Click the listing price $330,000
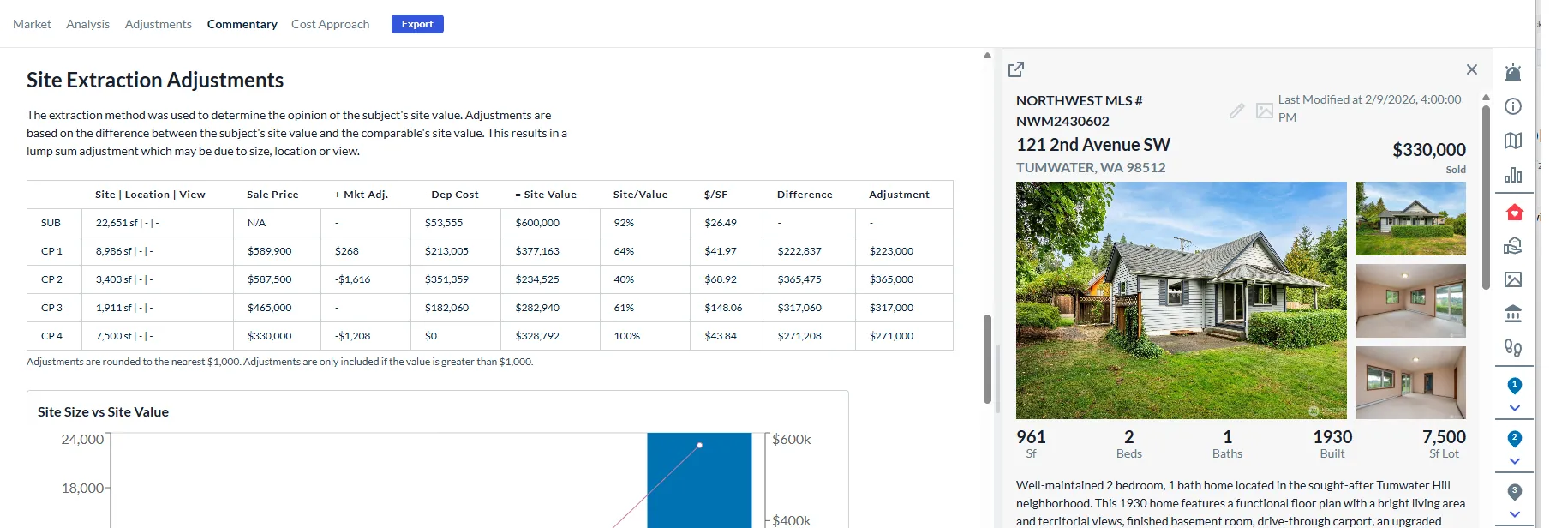This screenshot has height=528, width=1568. (x=1429, y=150)
